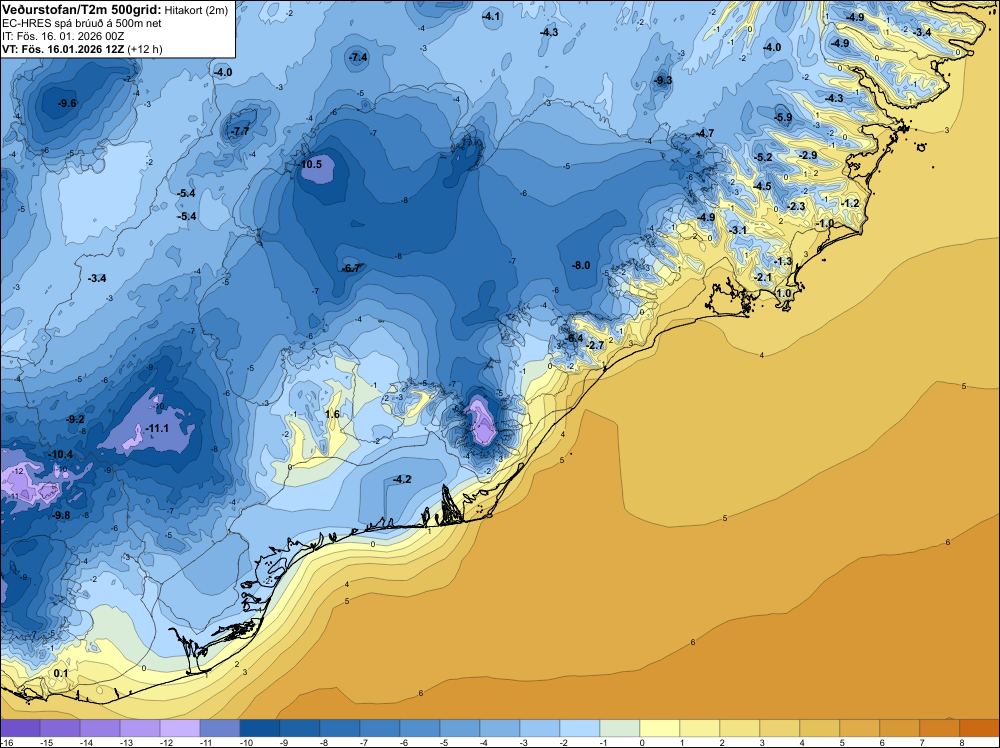Screen dimensions: 1000x748
Task: Select the -4.7 temperature value
Action: coord(705,133)
